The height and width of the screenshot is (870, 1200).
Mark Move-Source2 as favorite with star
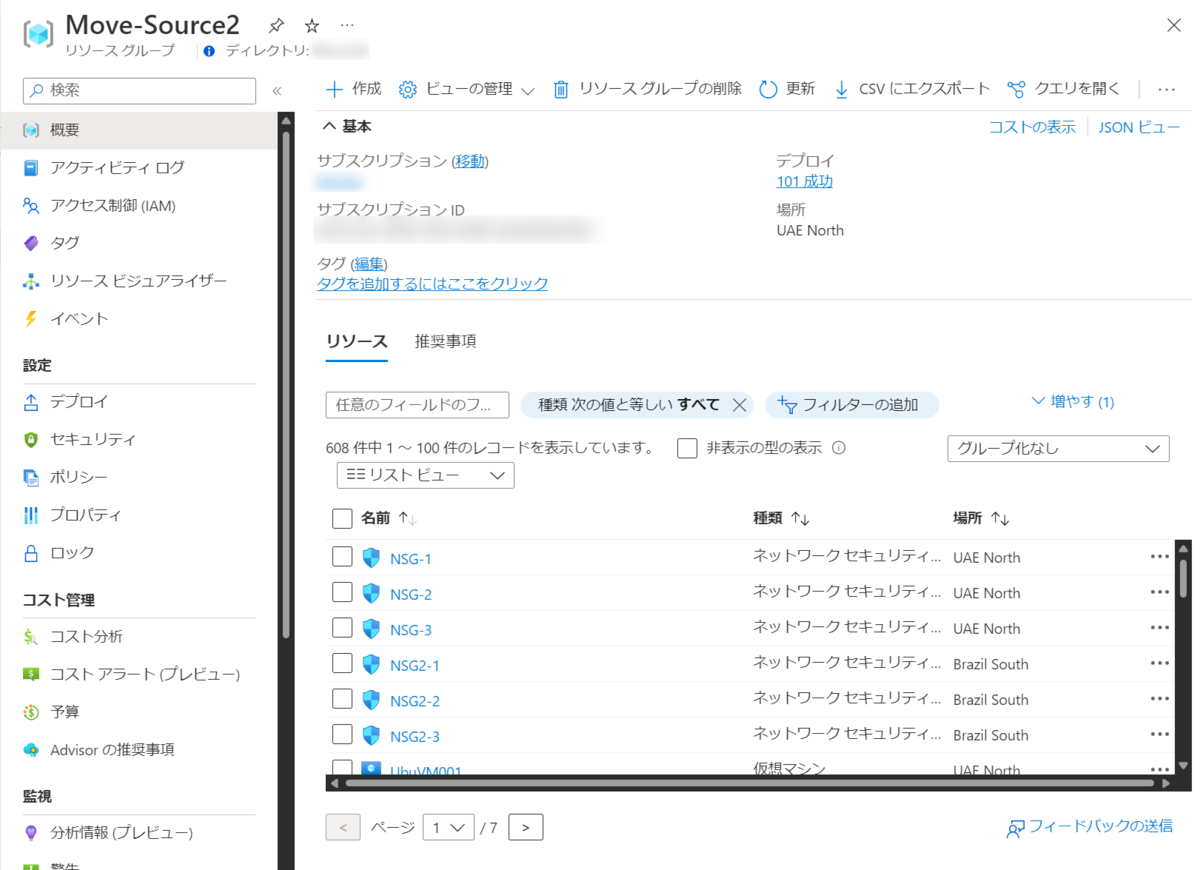click(312, 26)
